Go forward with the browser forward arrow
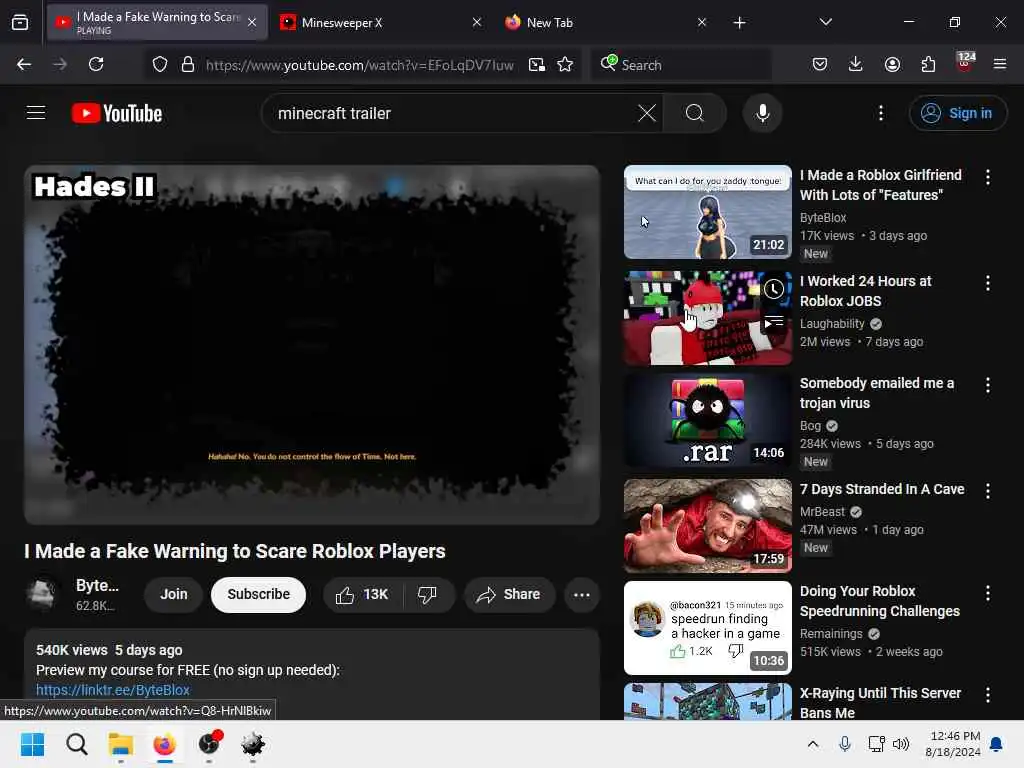Viewport: 1024px width, 768px height. [60, 64]
